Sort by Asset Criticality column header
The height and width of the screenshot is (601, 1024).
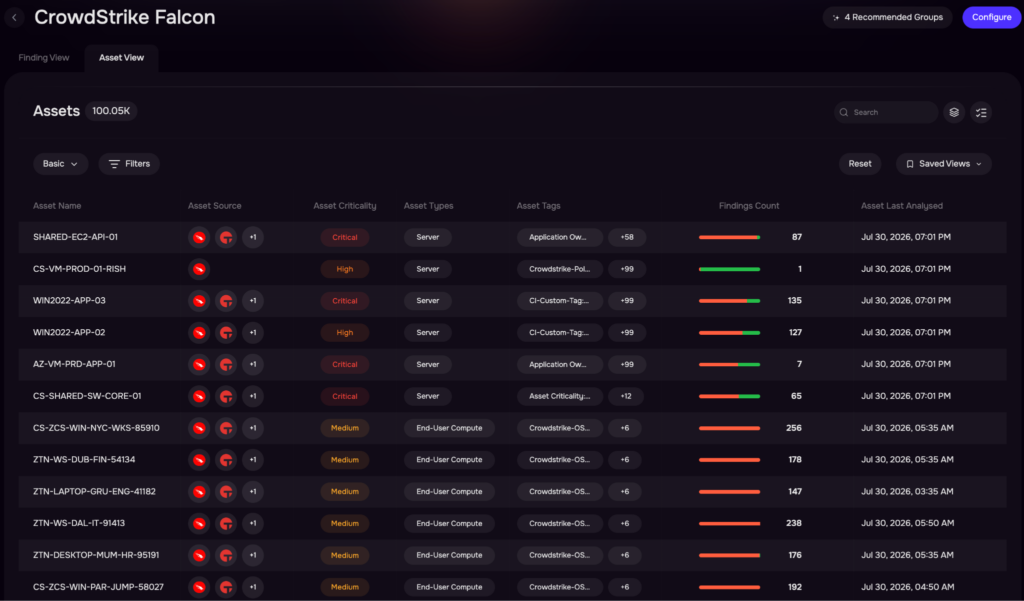(345, 206)
